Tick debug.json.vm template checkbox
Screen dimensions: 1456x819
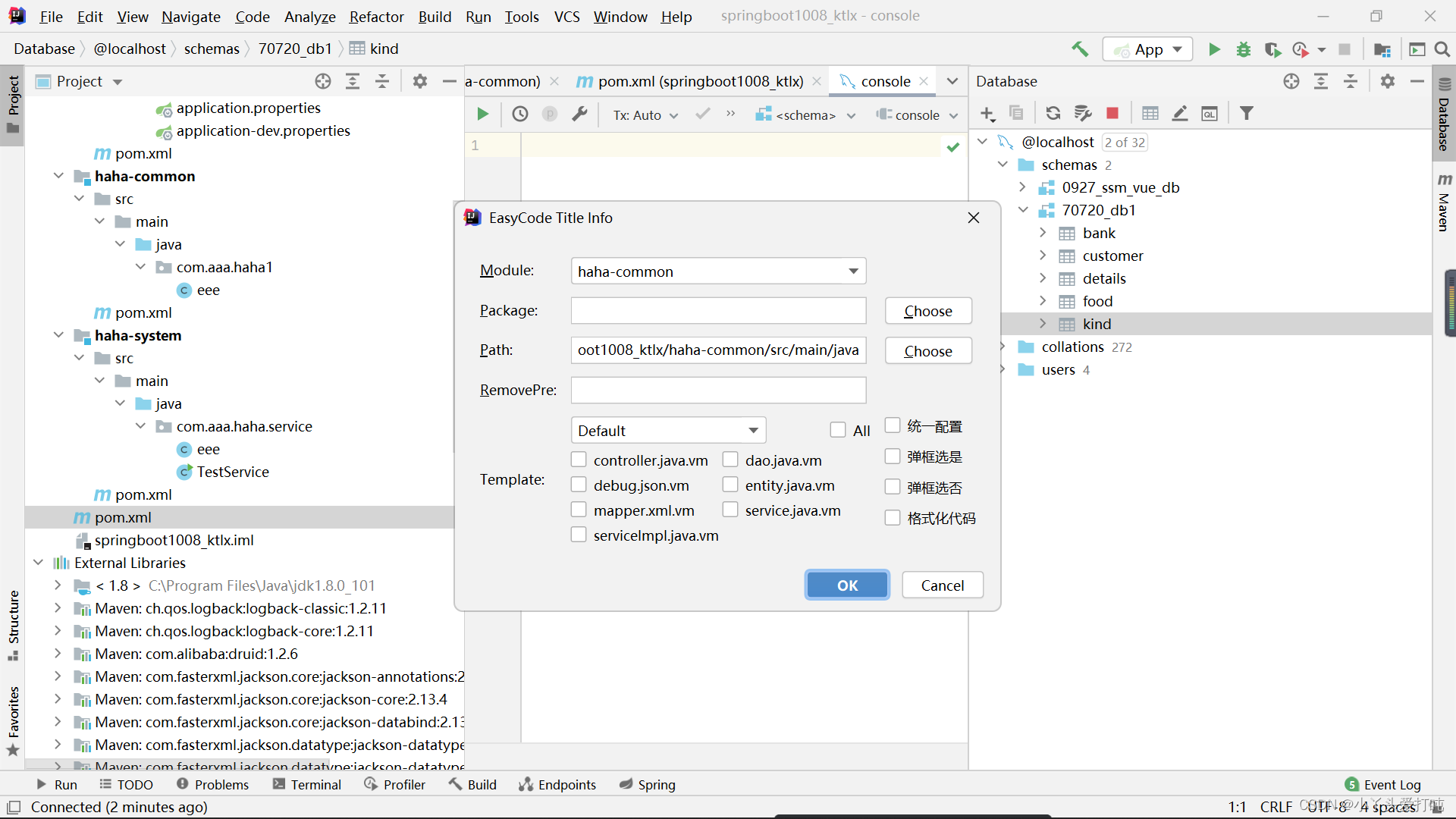click(579, 485)
